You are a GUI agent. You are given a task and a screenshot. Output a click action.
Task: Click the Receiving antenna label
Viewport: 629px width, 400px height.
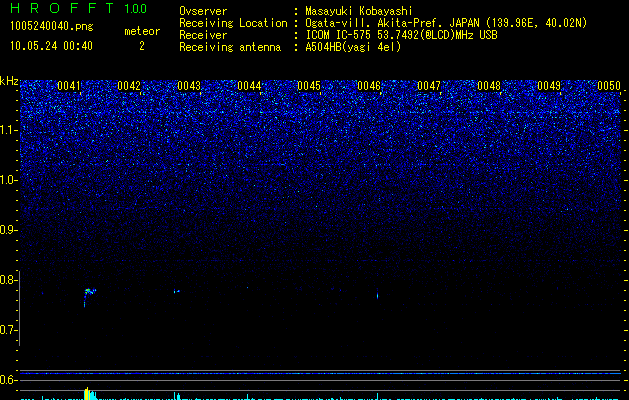(230, 47)
